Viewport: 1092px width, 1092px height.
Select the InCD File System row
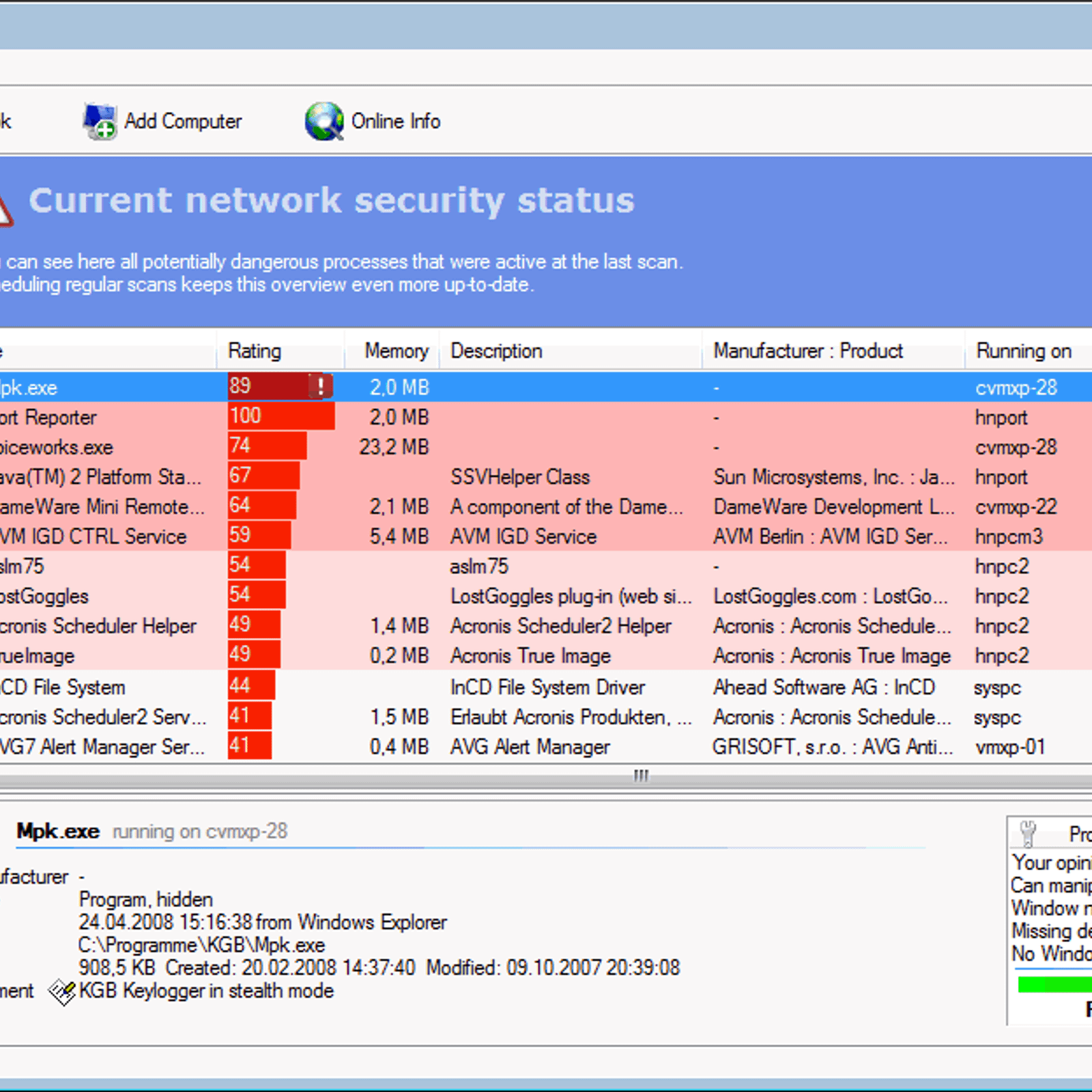(546, 687)
